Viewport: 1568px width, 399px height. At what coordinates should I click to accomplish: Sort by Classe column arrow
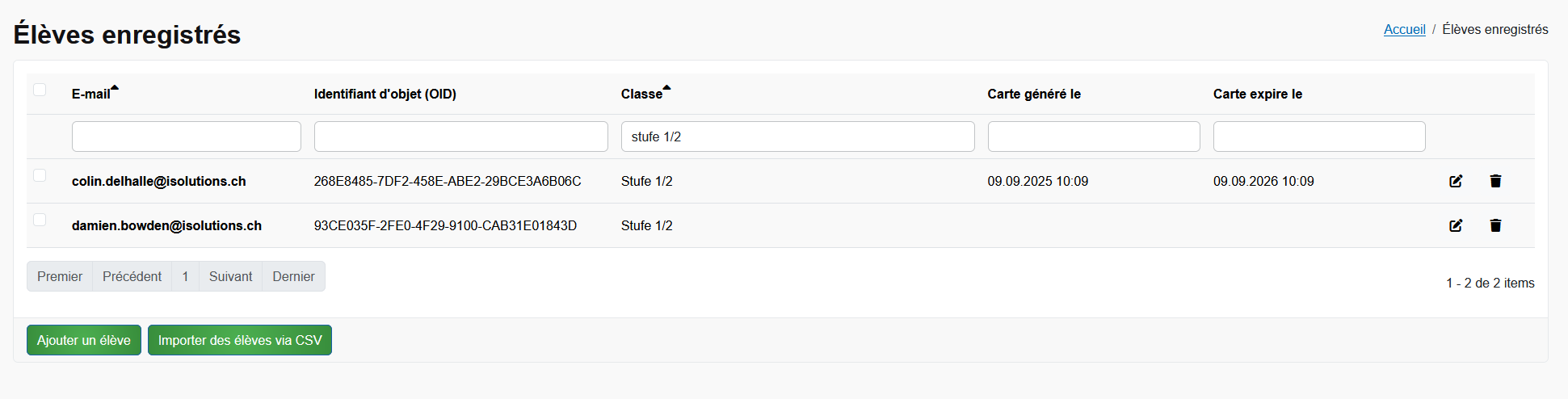point(666,88)
